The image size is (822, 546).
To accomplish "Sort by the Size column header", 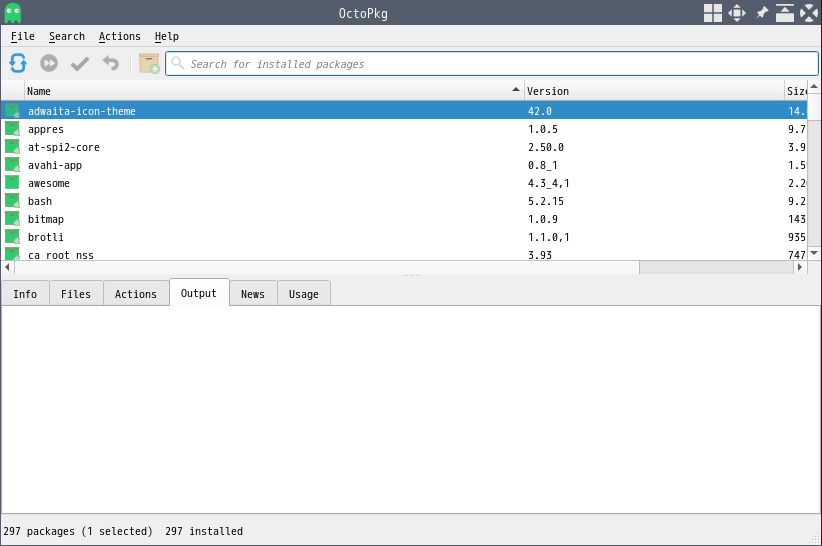I will (796, 91).
